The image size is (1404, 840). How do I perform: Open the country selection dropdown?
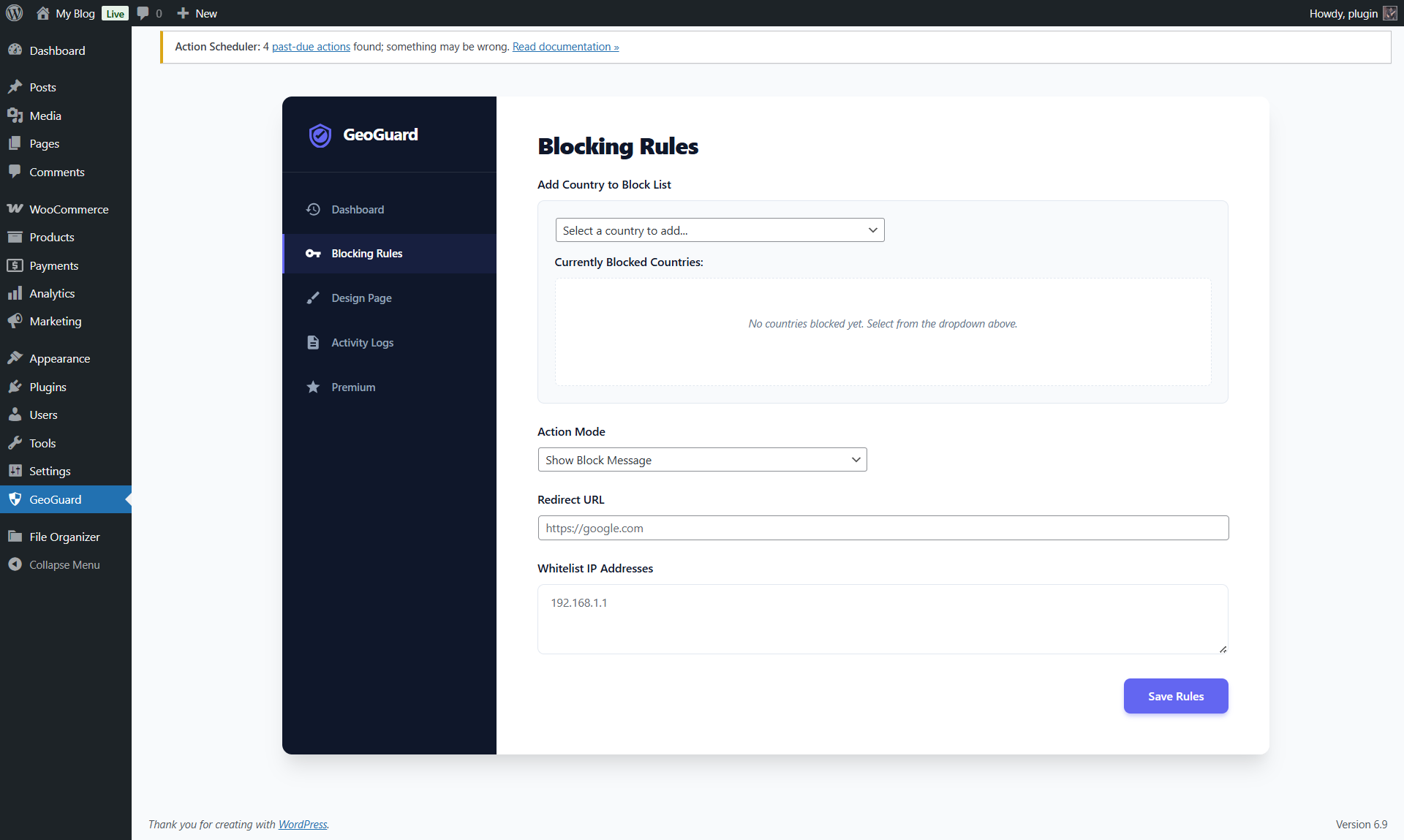coord(720,230)
